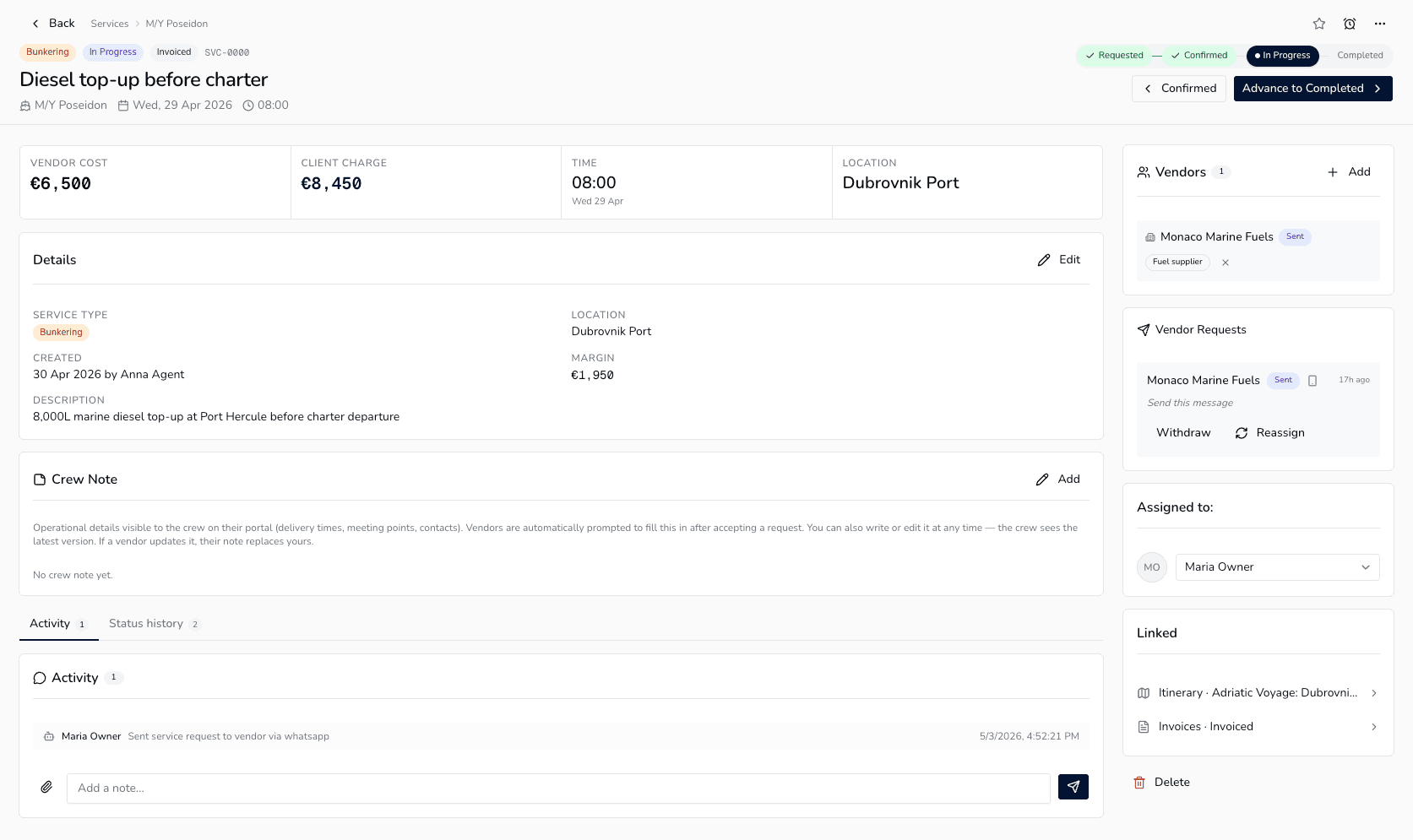
Task: Open linked Invoices entry
Action: [x=1258, y=727]
